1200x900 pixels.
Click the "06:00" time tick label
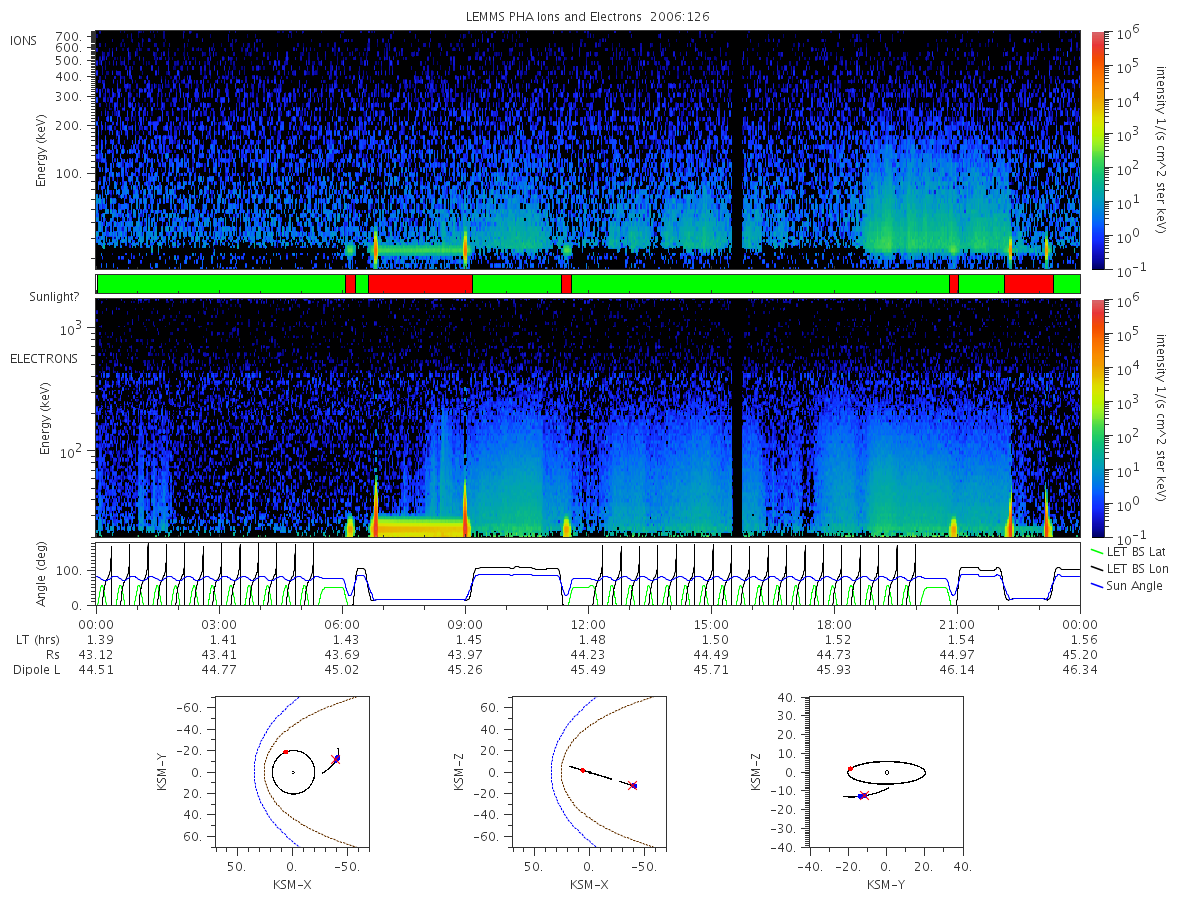click(x=342, y=623)
